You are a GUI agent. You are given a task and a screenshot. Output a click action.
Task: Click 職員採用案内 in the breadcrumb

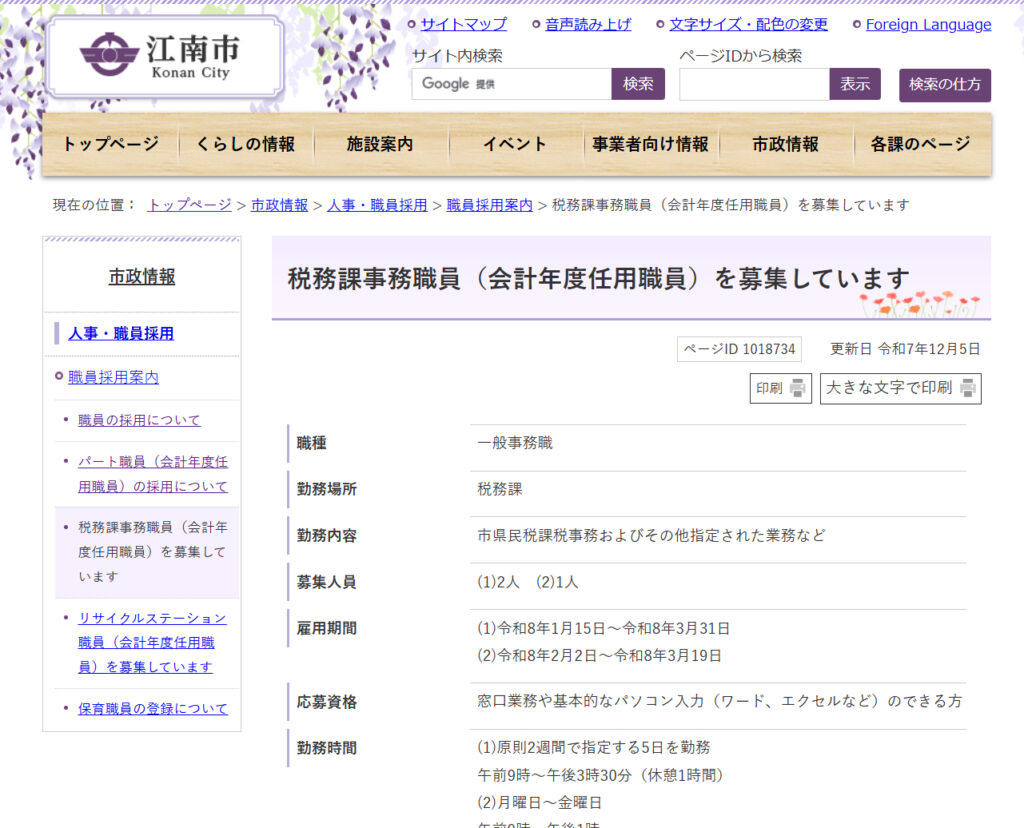tap(489, 204)
